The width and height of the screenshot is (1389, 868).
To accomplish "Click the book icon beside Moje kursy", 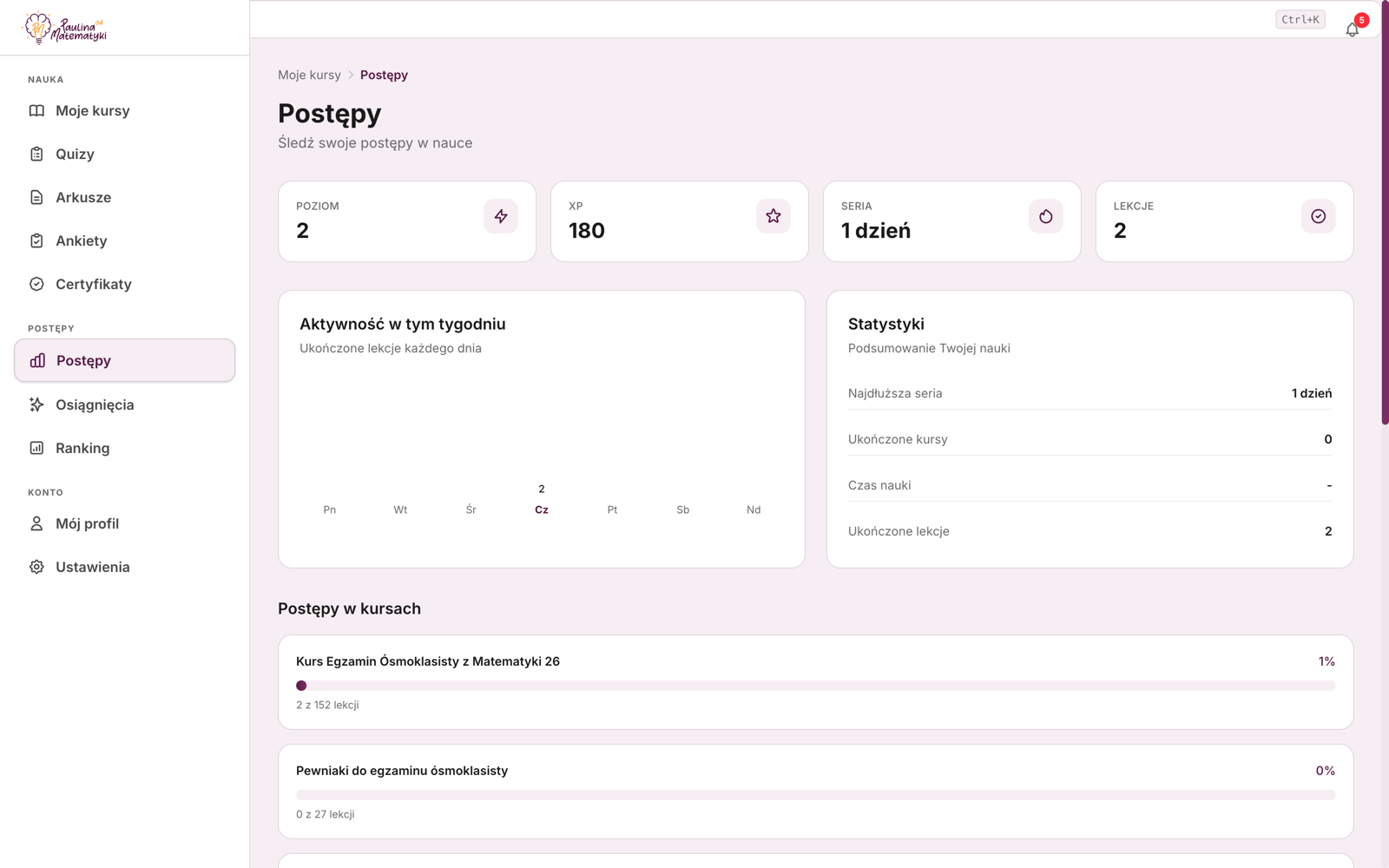I will (x=36, y=110).
